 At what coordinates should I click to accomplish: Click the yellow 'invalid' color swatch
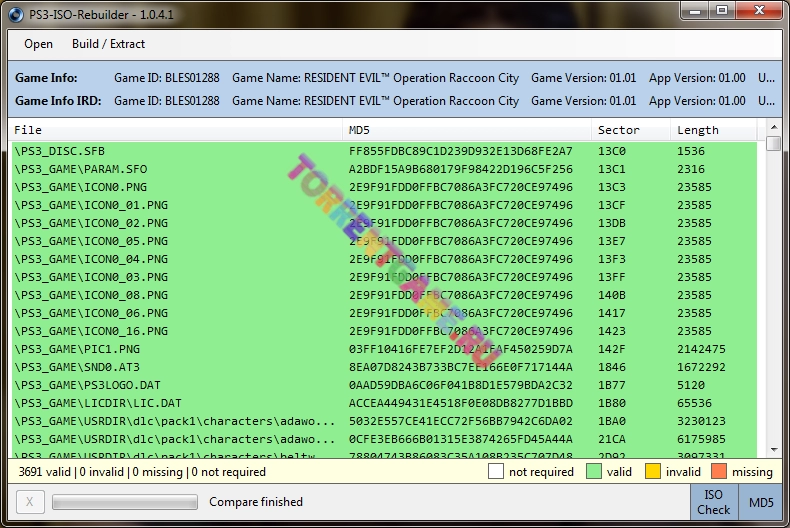[653, 472]
